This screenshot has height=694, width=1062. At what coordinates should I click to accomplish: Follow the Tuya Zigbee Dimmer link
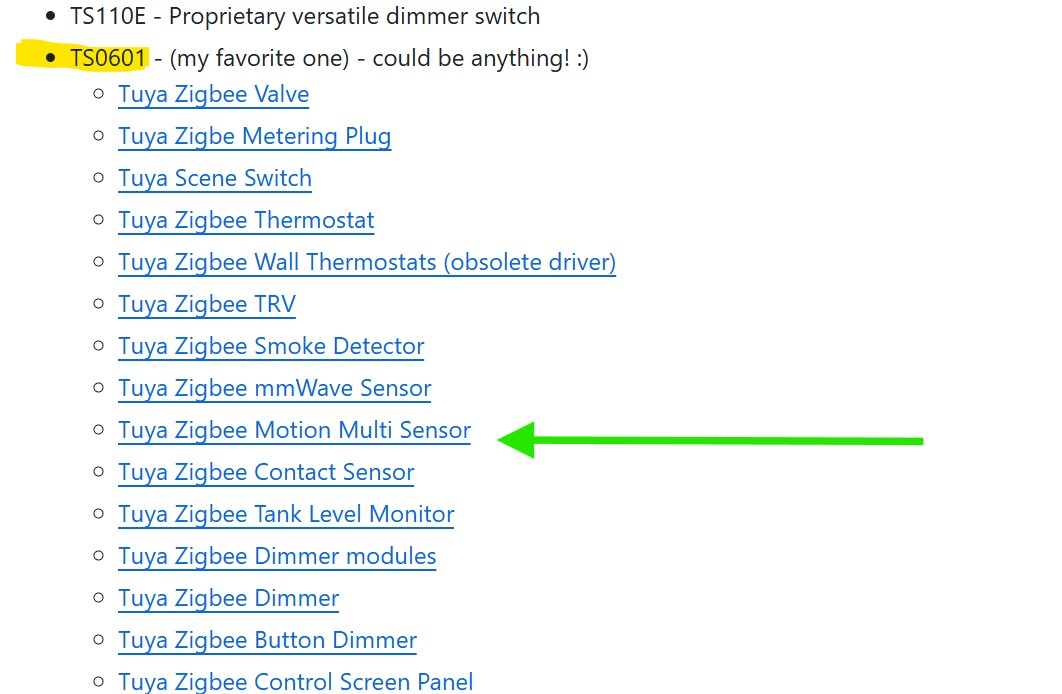(x=228, y=598)
